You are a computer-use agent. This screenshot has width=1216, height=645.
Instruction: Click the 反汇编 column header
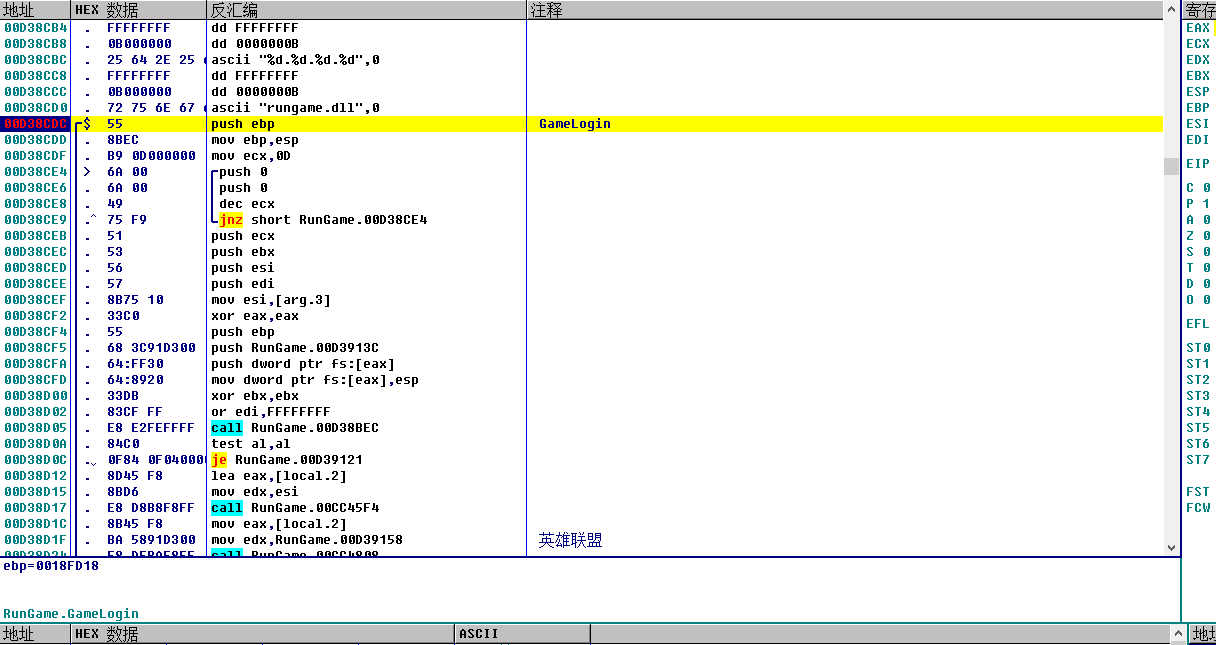[366, 10]
